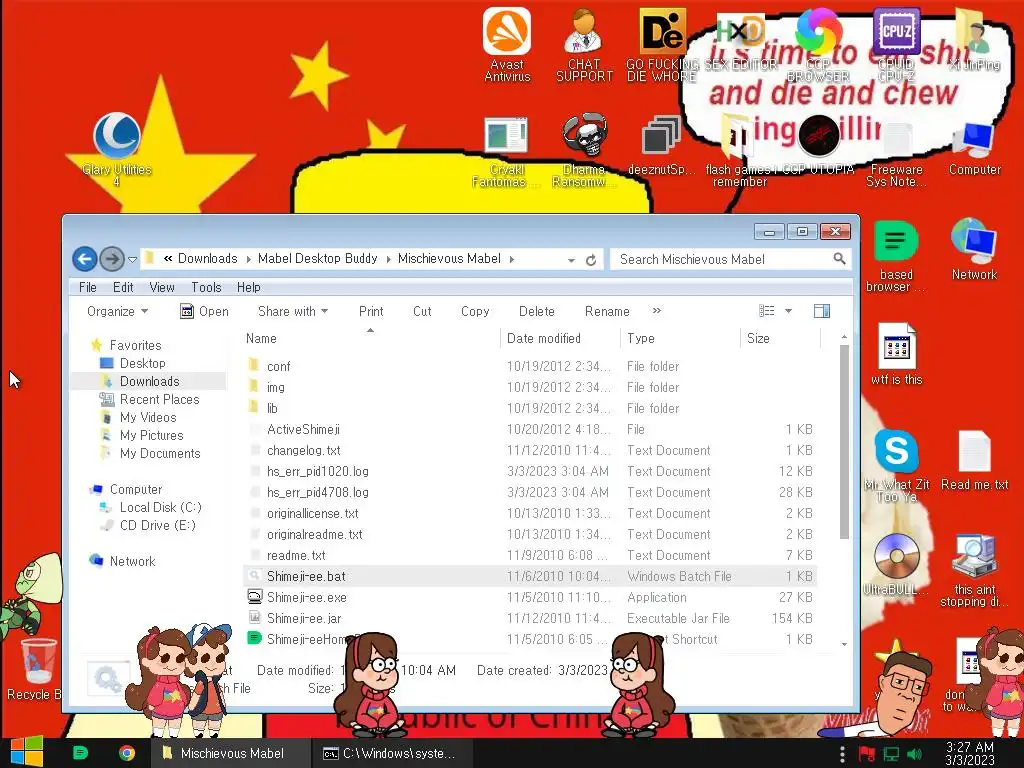Open the Edit menu
Viewport: 1024px width, 768px height.
[123, 287]
